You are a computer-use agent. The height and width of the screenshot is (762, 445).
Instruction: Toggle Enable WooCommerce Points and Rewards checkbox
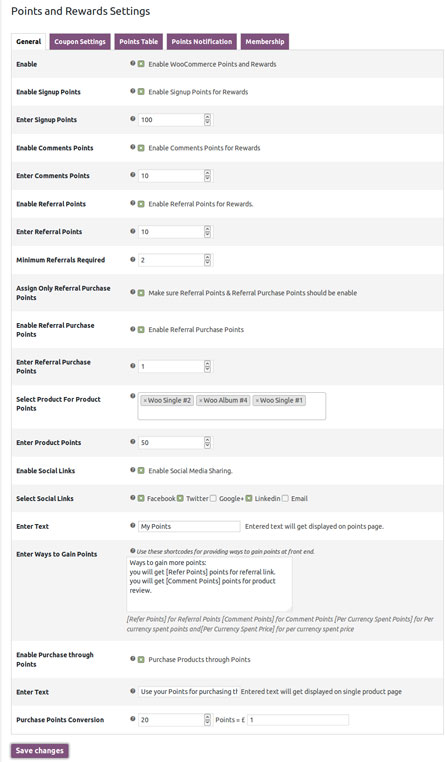141,64
